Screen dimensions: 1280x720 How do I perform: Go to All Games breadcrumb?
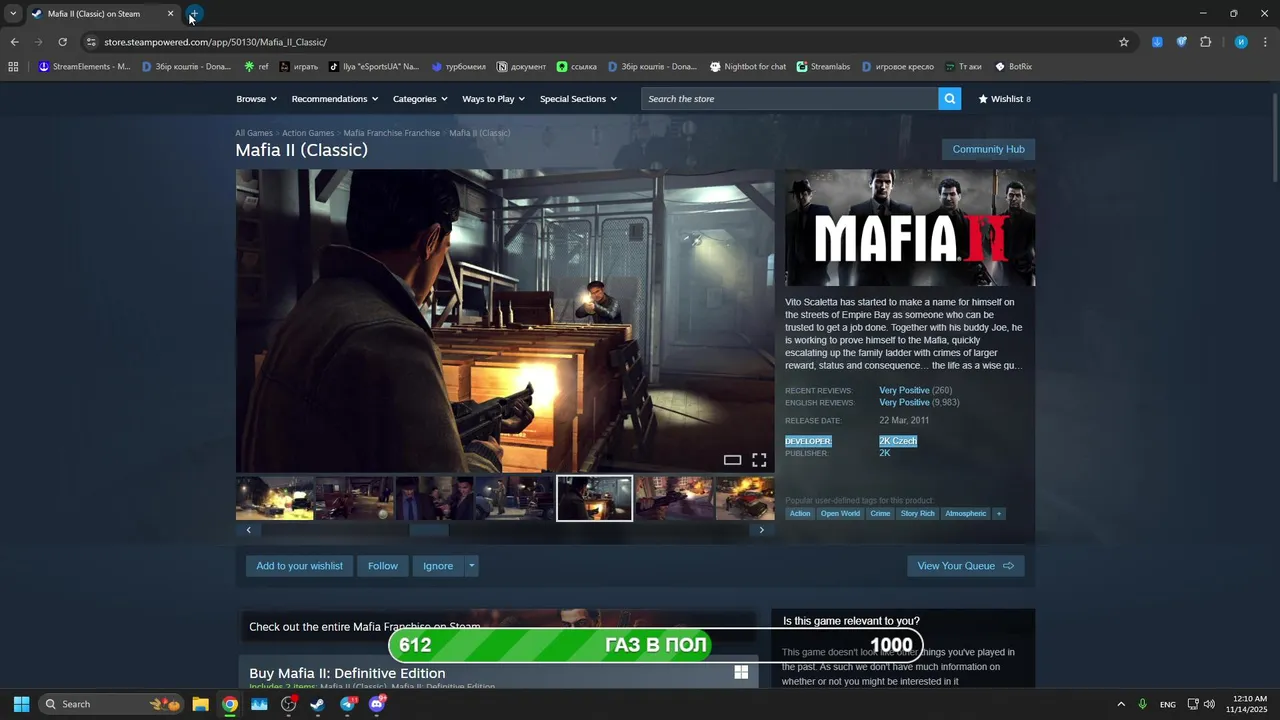(x=254, y=133)
